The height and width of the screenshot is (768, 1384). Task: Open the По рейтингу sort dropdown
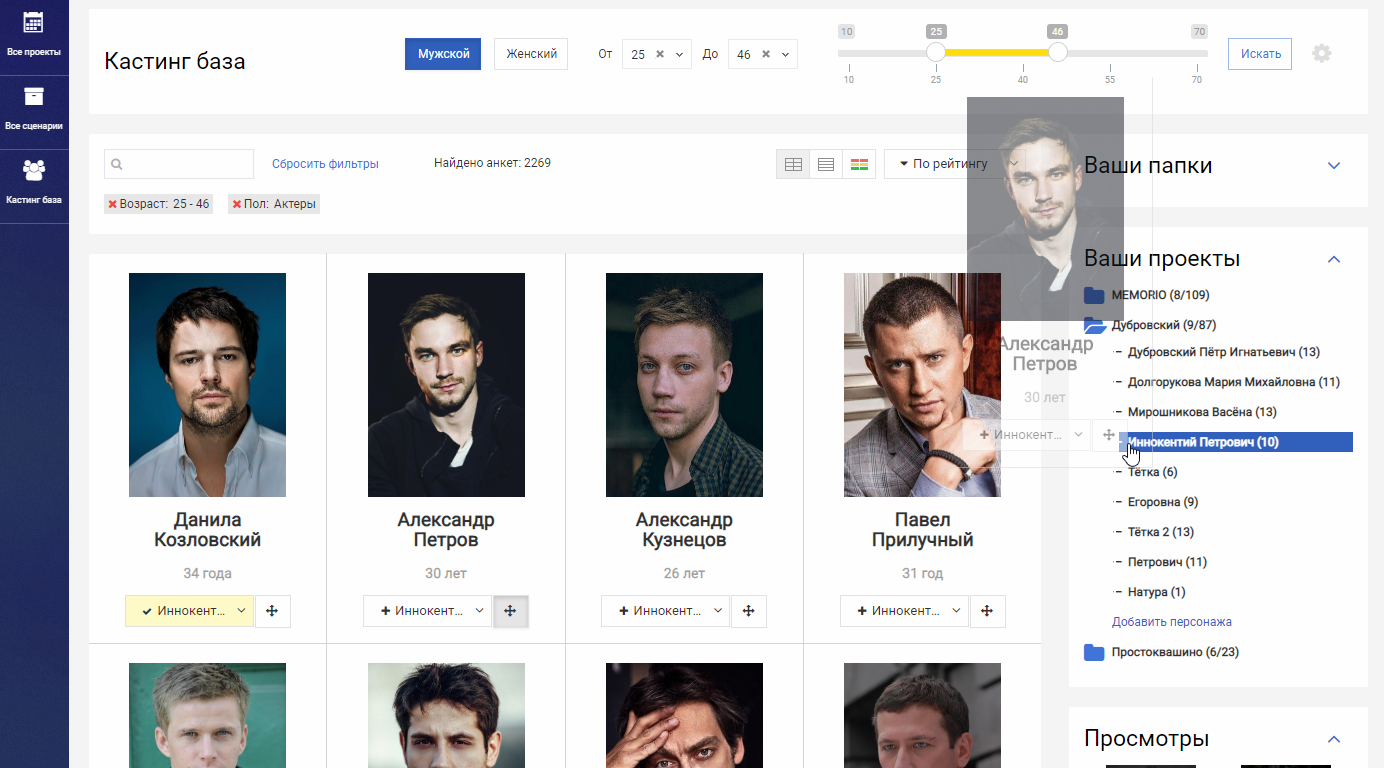(955, 164)
